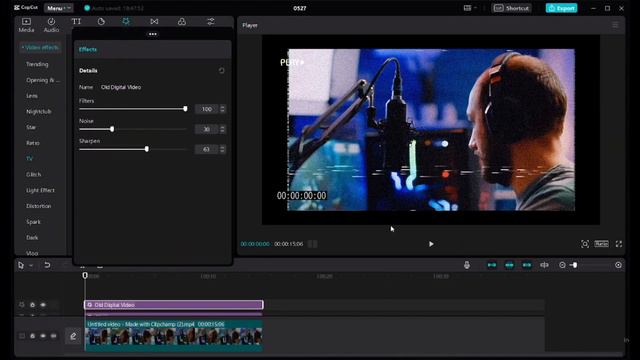Adjust the Sharpen value stepper
The image size is (640, 360).
tap(222, 149)
